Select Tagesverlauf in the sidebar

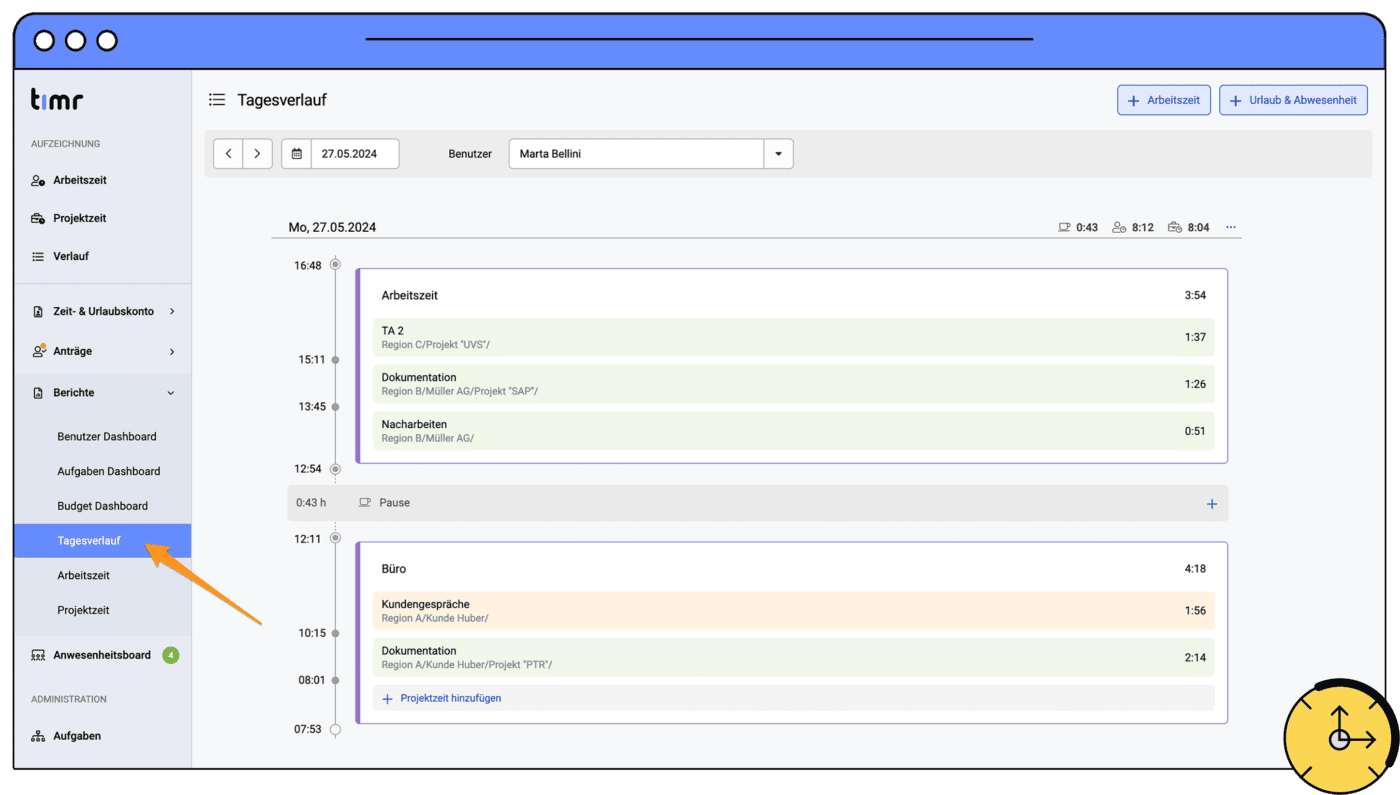tap(103, 541)
